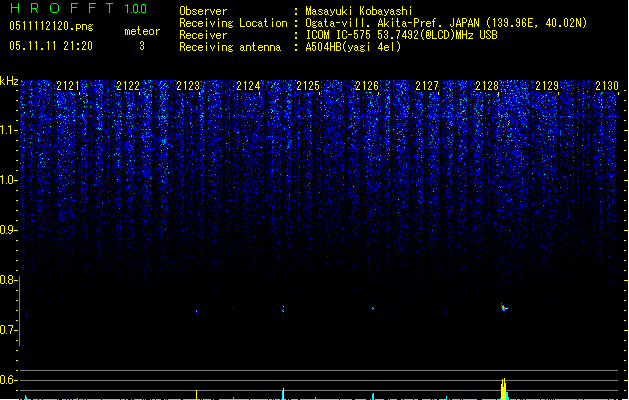This screenshot has height=400, width=629.
Task: Click the timestamp 05.11.11 21:20
Action: [51, 46]
